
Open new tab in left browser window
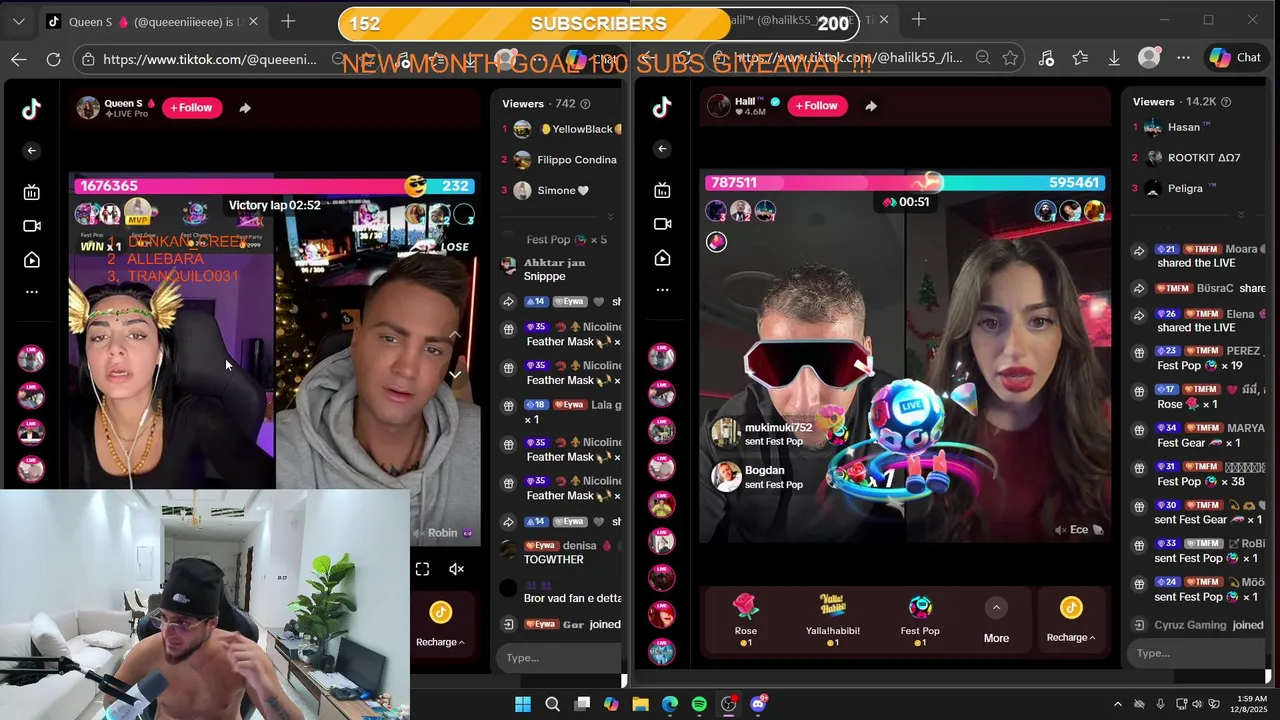(x=288, y=21)
